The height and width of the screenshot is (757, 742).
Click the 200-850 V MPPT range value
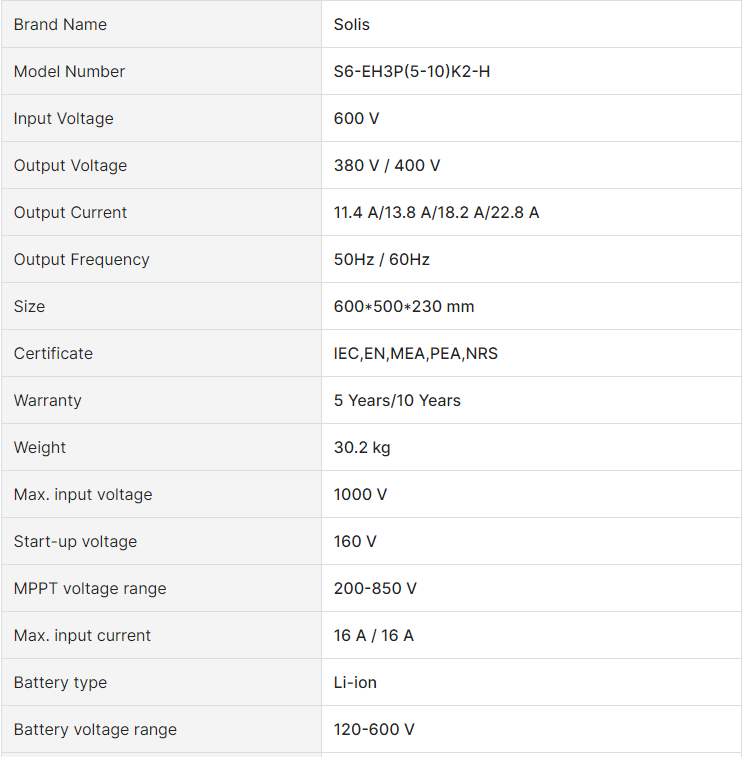click(x=375, y=589)
